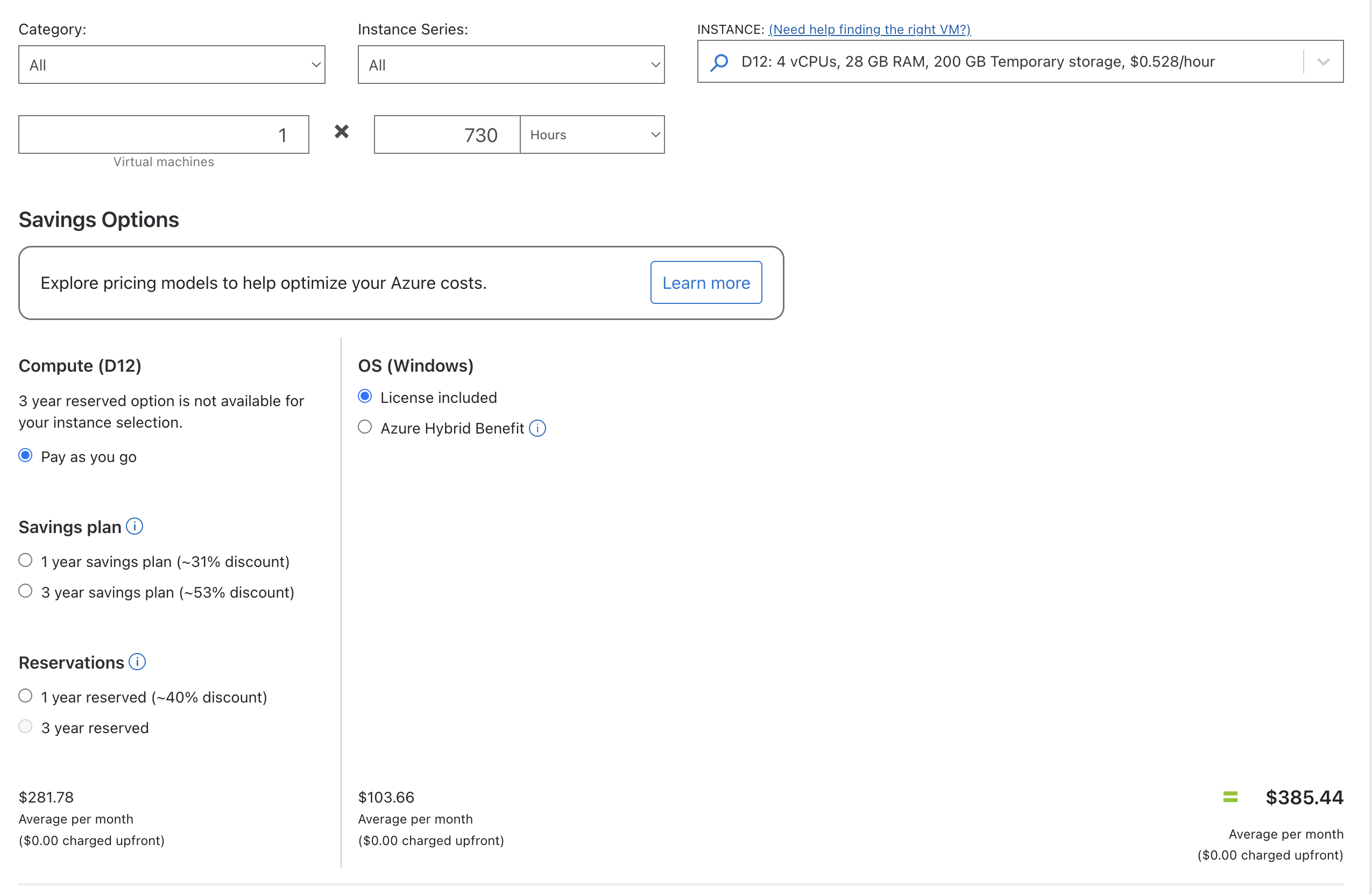Select License included radio button
This screenshot has height=894, width=1372.
click(x=365, y=396)
